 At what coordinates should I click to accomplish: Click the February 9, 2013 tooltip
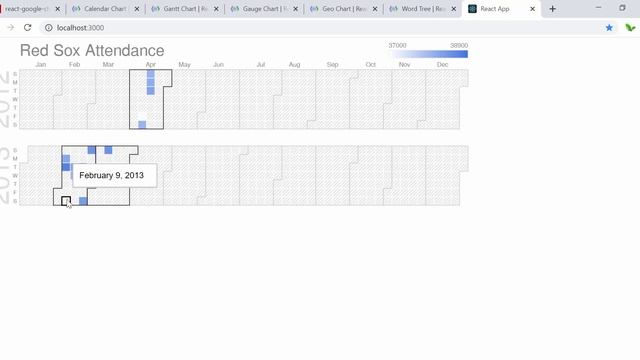pyautogui.click(x=114, y=176)
